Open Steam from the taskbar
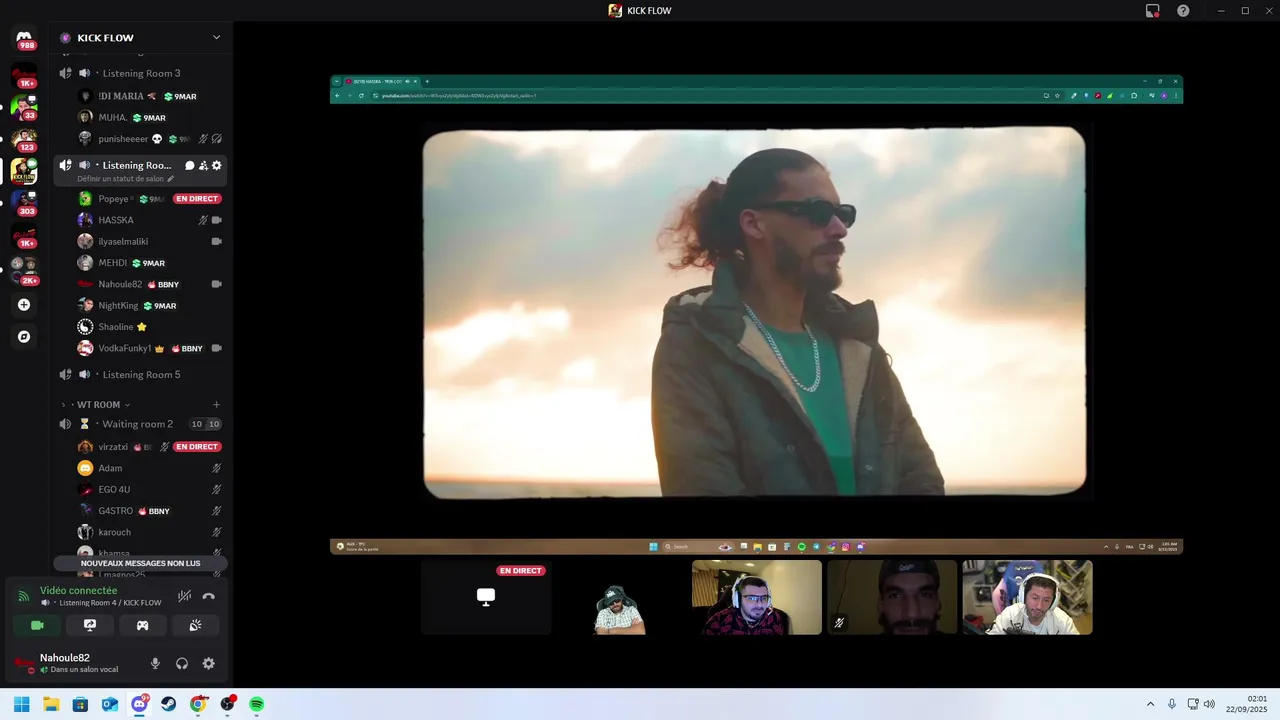1280x720 pixels. tap(168, 704)
